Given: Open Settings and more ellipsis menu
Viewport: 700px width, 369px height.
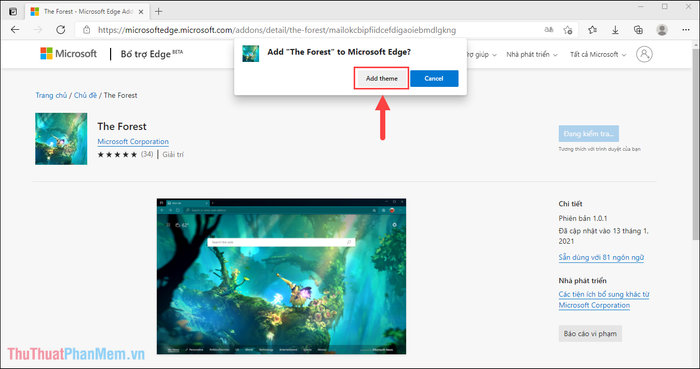Looking at the screenshot, I should click(x=686, y=30).
